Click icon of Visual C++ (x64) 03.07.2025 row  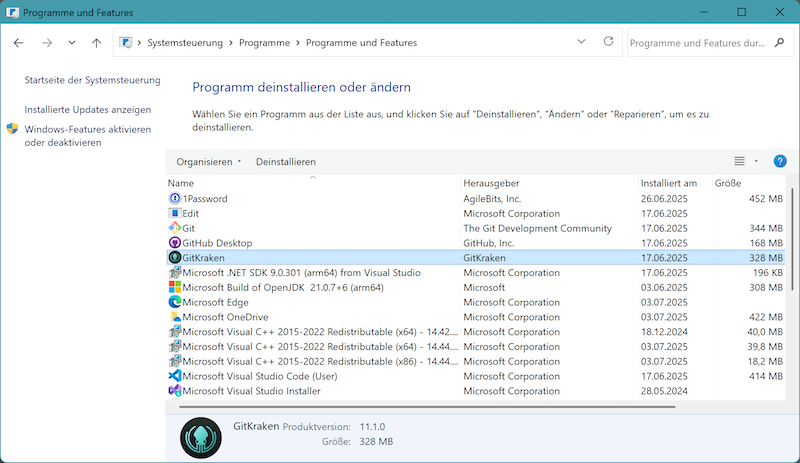[174, 346]
